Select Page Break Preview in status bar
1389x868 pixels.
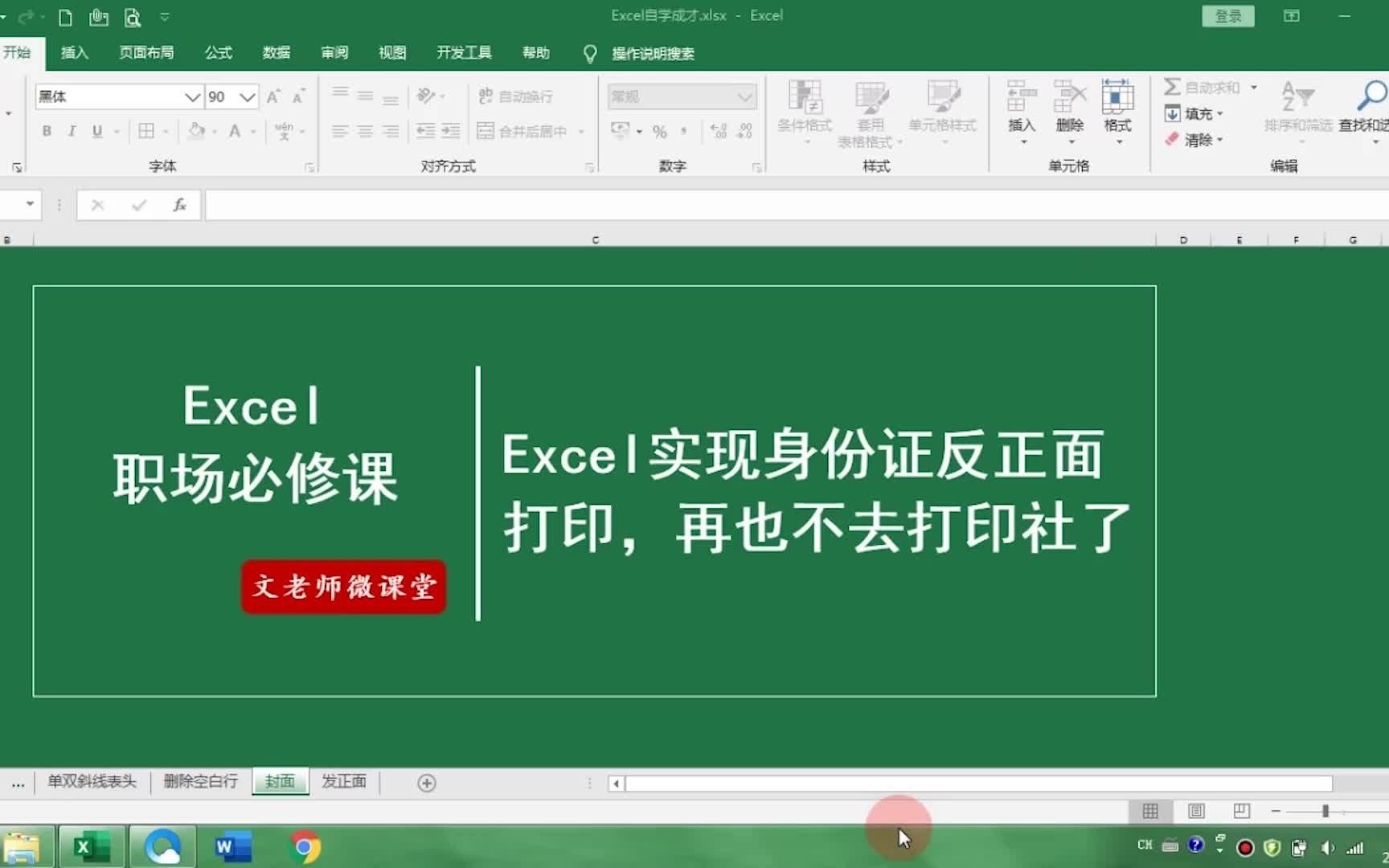coord(1241,811)
